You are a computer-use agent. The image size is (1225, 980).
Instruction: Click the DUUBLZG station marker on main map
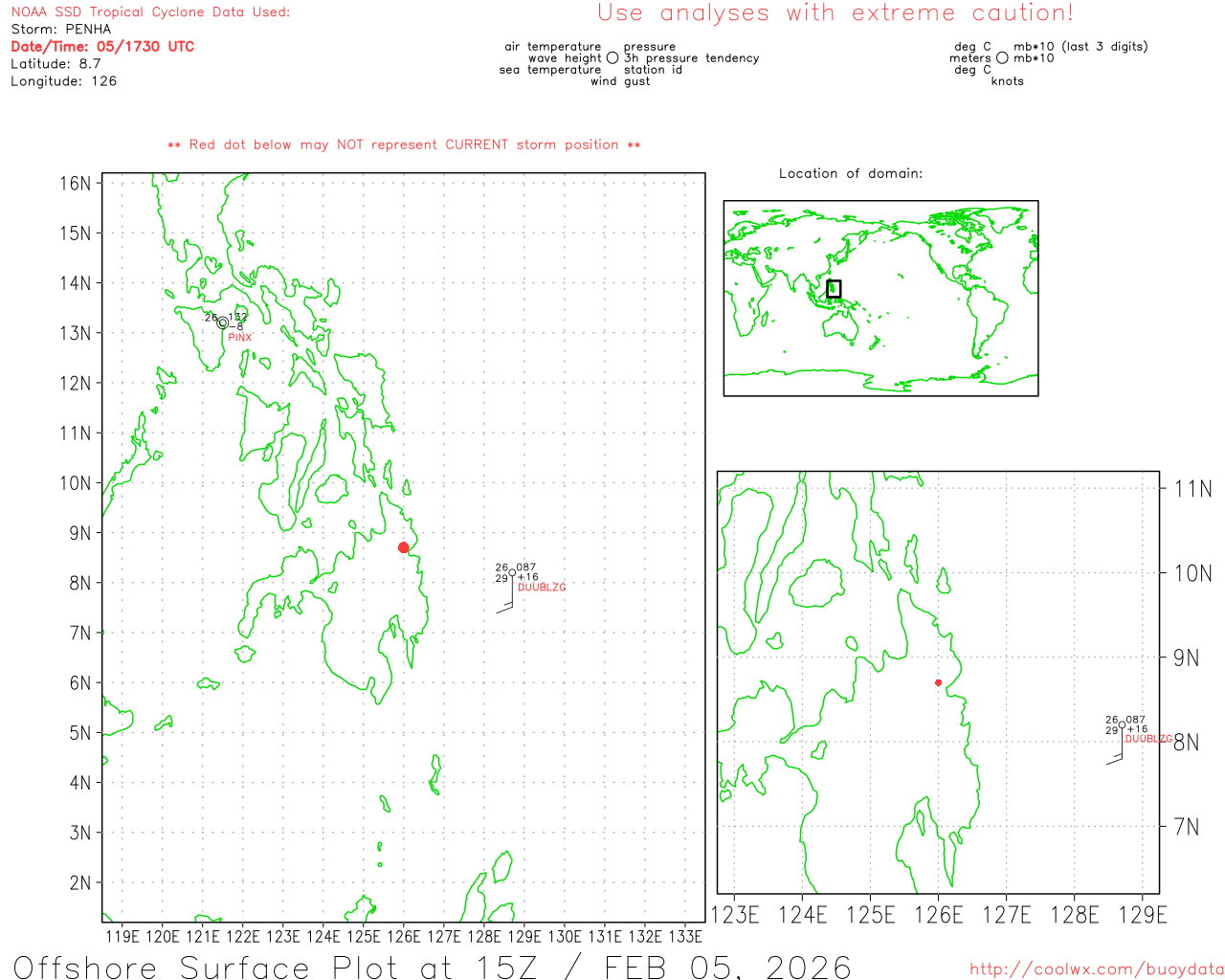(x=512, y=572)
